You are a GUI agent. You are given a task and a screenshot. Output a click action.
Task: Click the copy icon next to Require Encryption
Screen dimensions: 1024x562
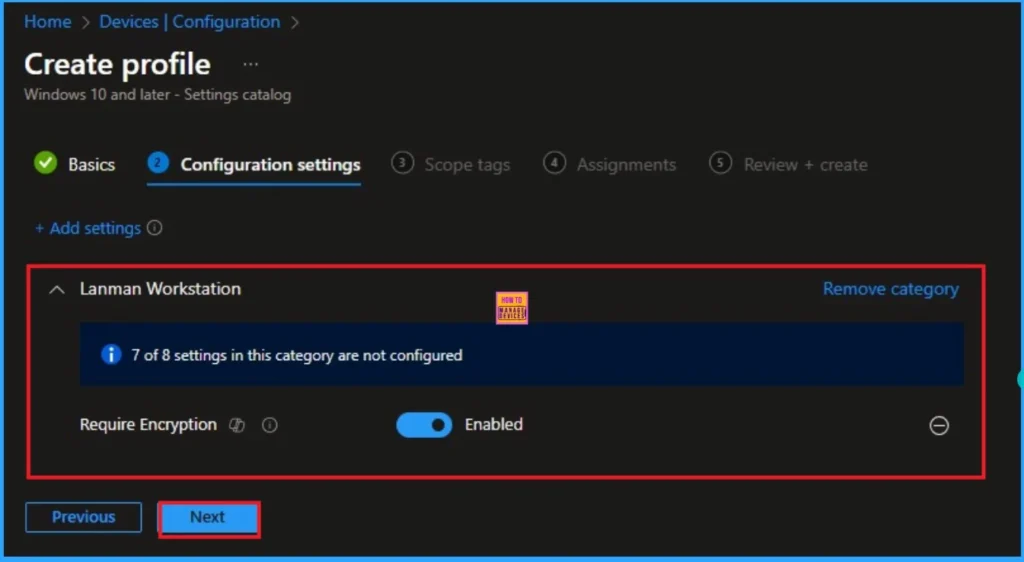pos(237,425)
